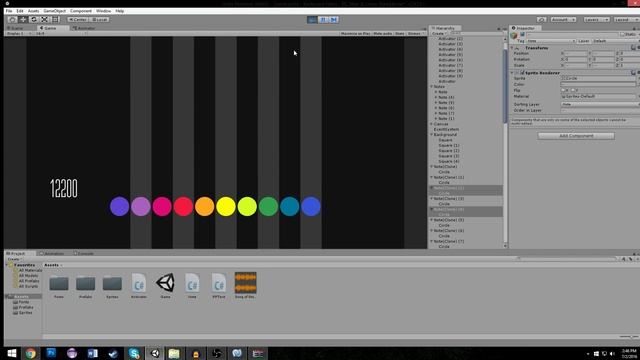
Task: Open Skype from the taskbar
Action: [x=134, y=353]
